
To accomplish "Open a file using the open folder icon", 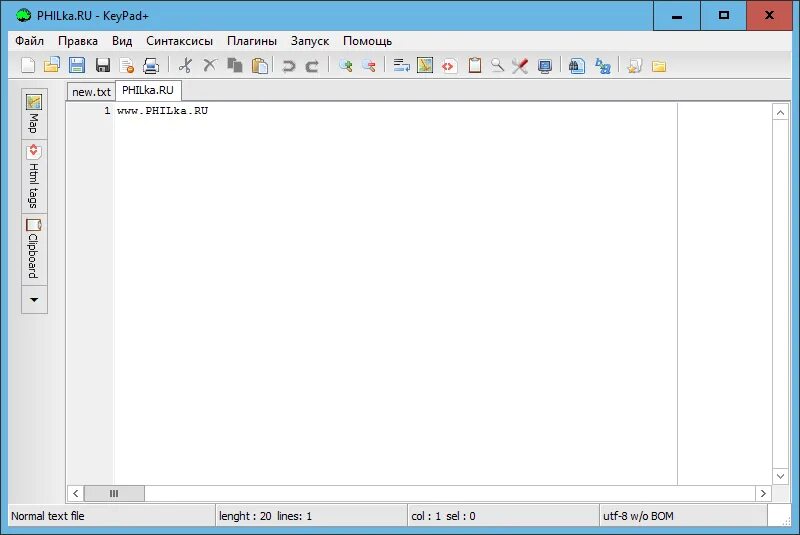I will click(x=52, y=65).
